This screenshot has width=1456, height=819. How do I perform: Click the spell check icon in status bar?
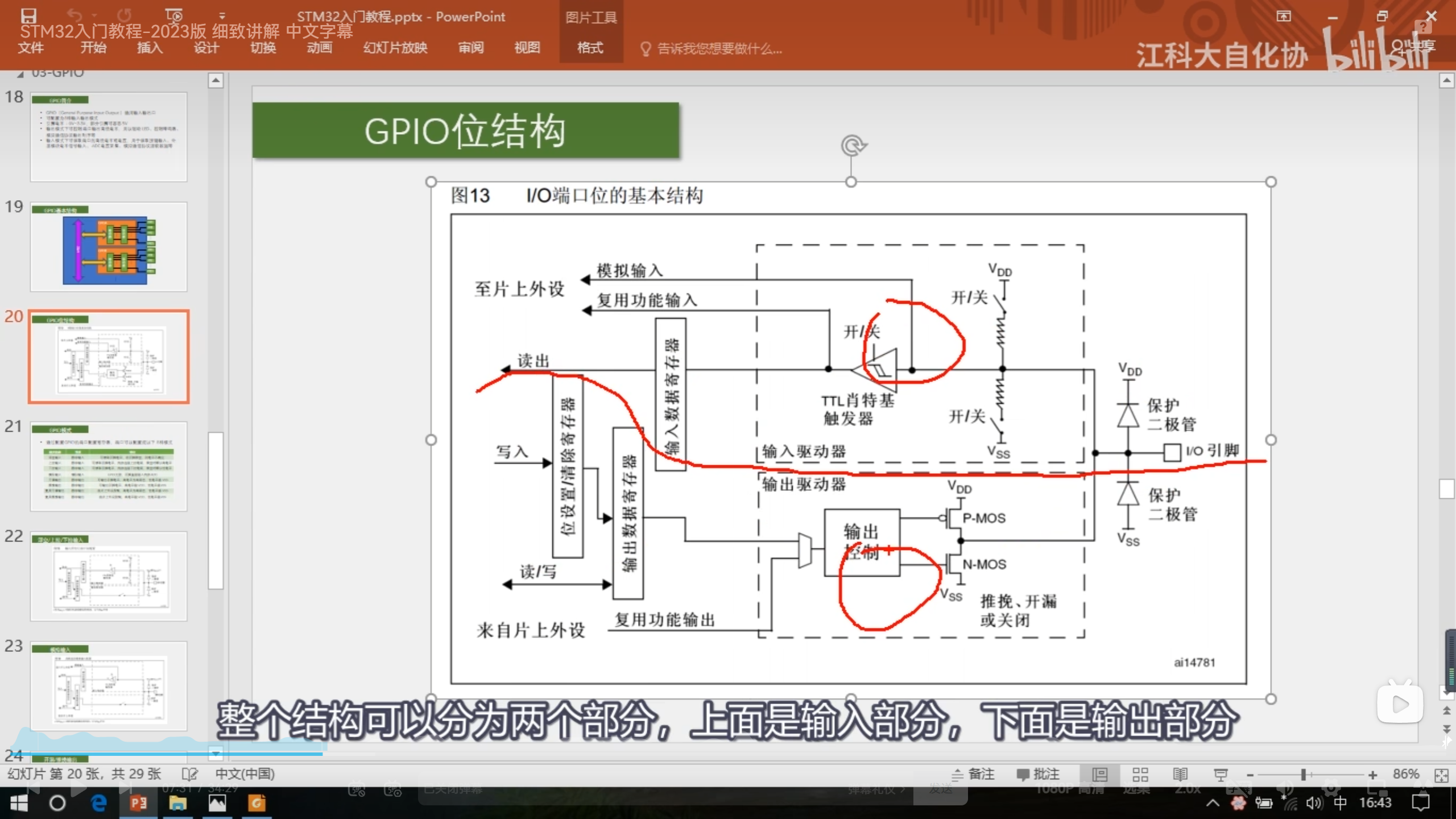189,774
